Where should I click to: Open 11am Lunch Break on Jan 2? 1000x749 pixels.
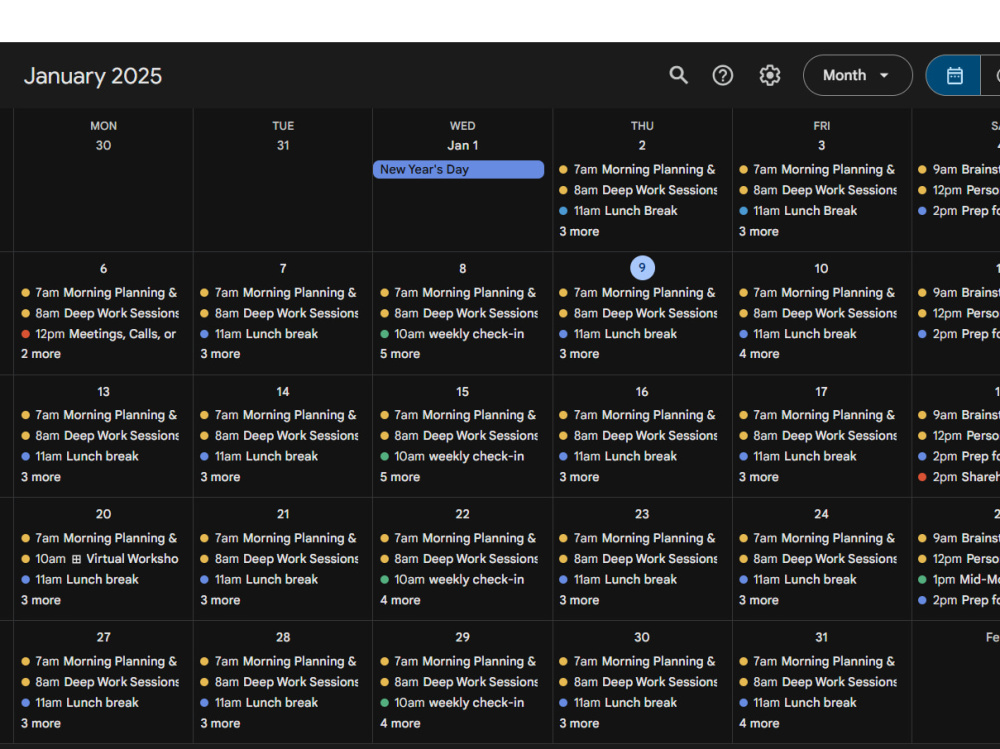coord(637,211)
